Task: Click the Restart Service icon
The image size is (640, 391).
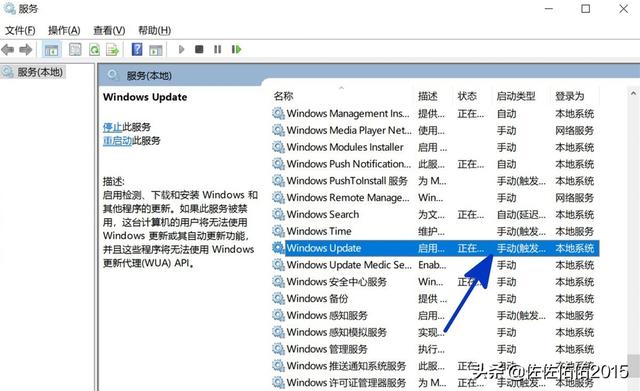Action: pyautogui.click(x=236, y=49)
